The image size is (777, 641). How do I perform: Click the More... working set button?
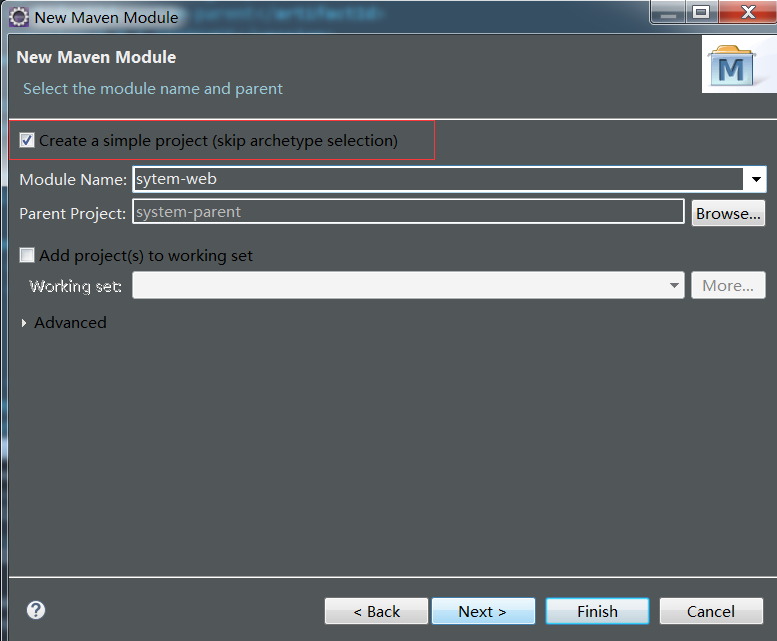click(x=728, y=285)
